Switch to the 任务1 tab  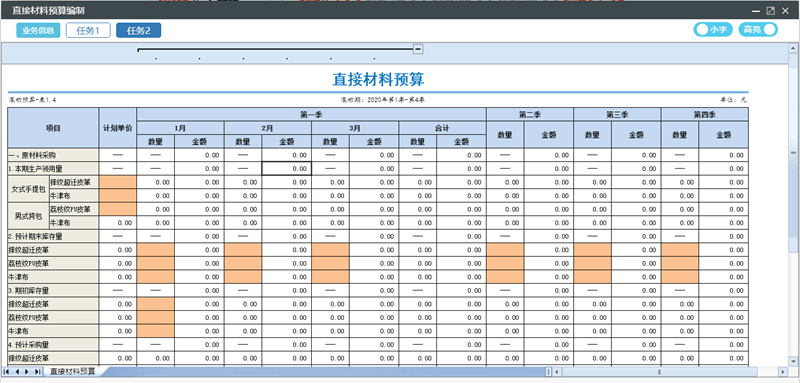click(88, 31)
